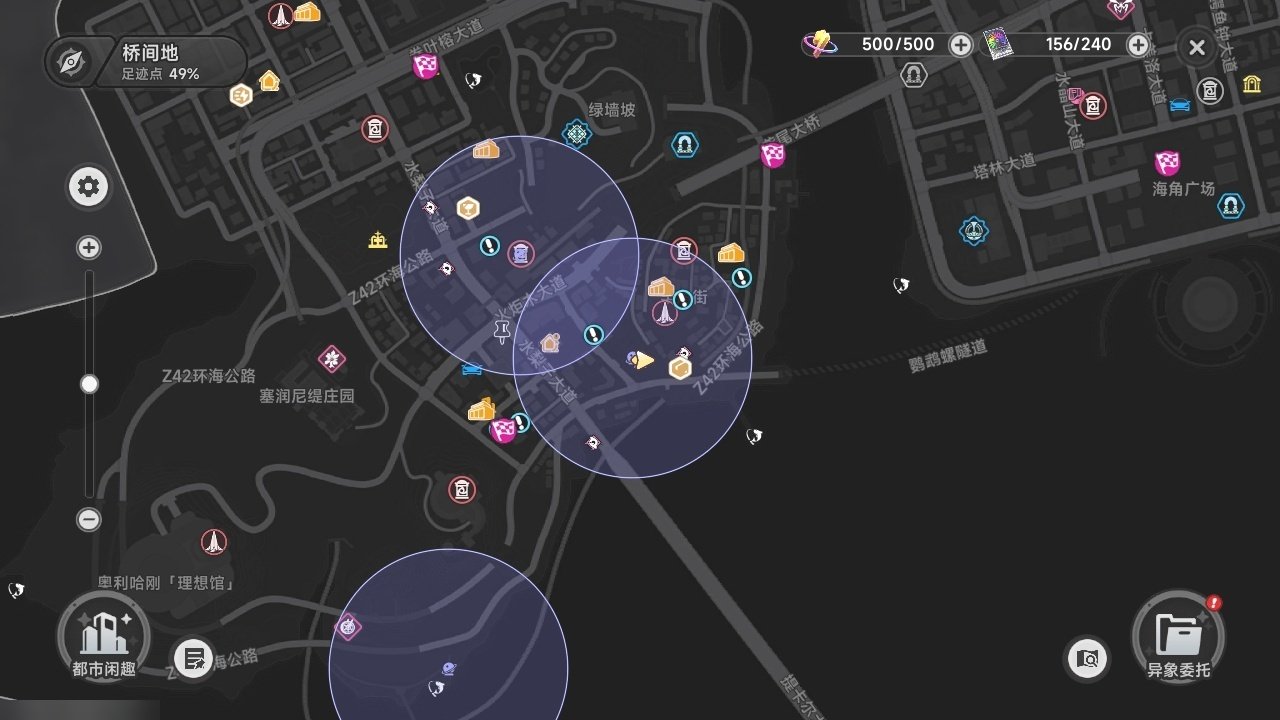Select the yellow church marker by Z42环海公路
Screen dimensions: 1280x720
coord(378,240)
